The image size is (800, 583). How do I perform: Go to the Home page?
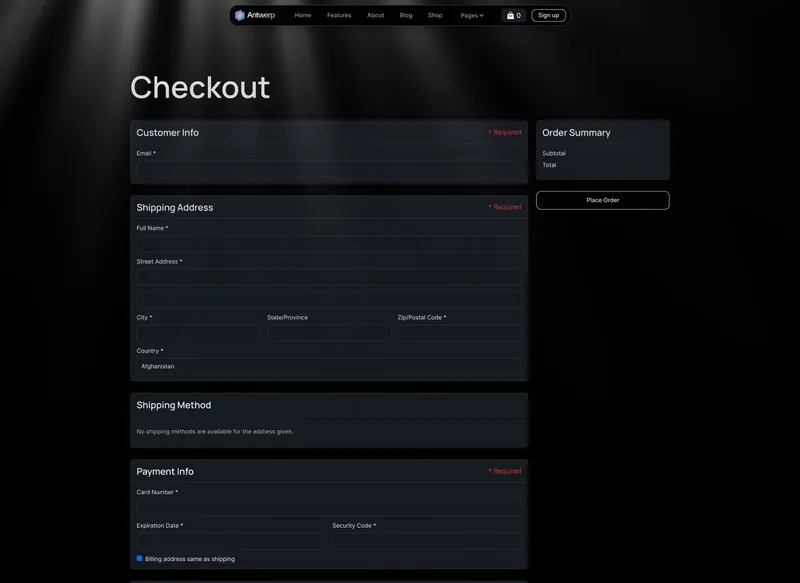[303, 15]
